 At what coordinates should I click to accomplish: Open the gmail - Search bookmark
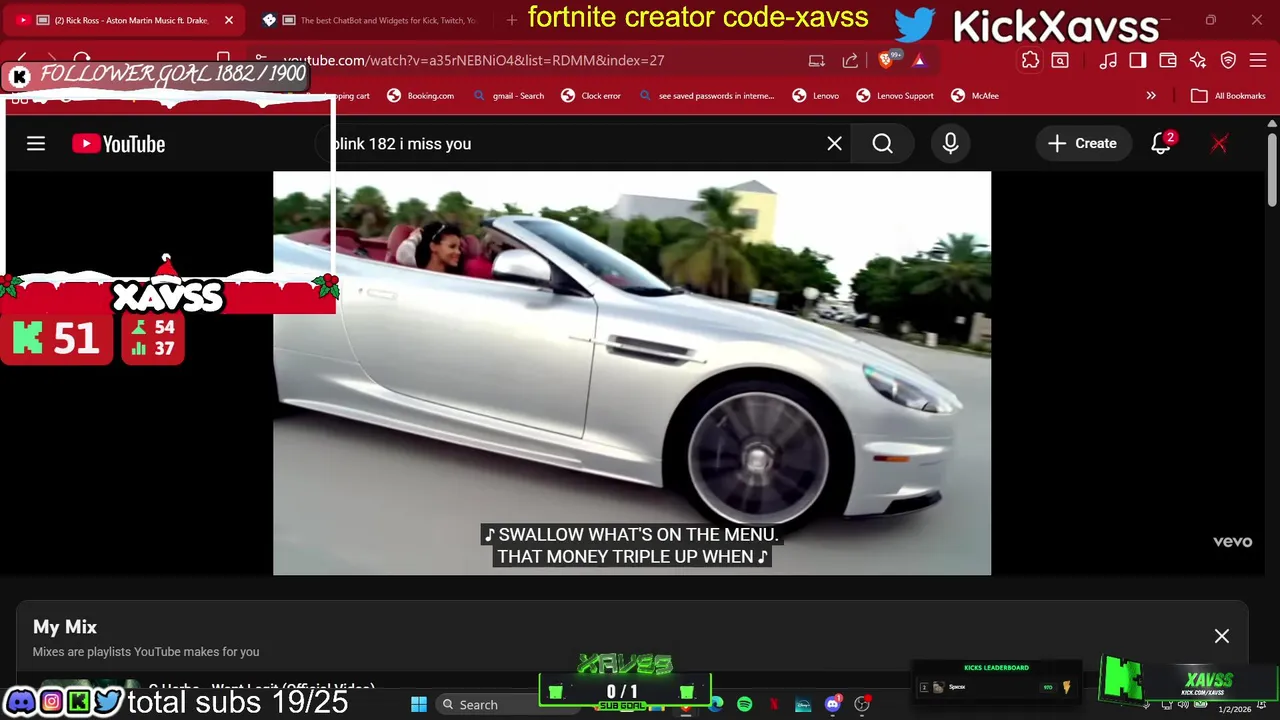tap(509, 96)
